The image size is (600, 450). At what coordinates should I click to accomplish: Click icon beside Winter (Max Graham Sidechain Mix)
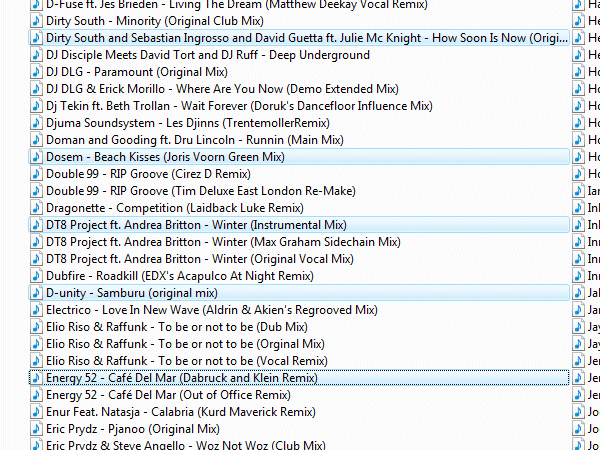(36, 242)
